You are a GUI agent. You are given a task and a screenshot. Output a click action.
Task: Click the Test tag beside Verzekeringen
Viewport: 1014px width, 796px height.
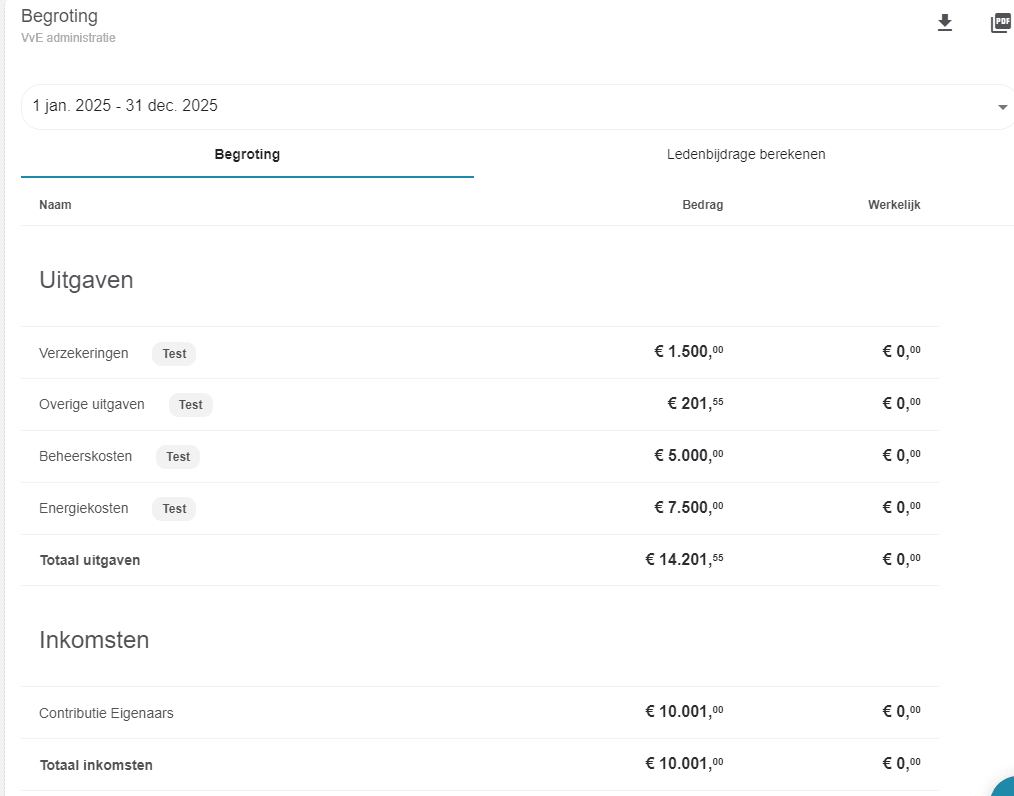pyautogui.click(x=174, y=353)
